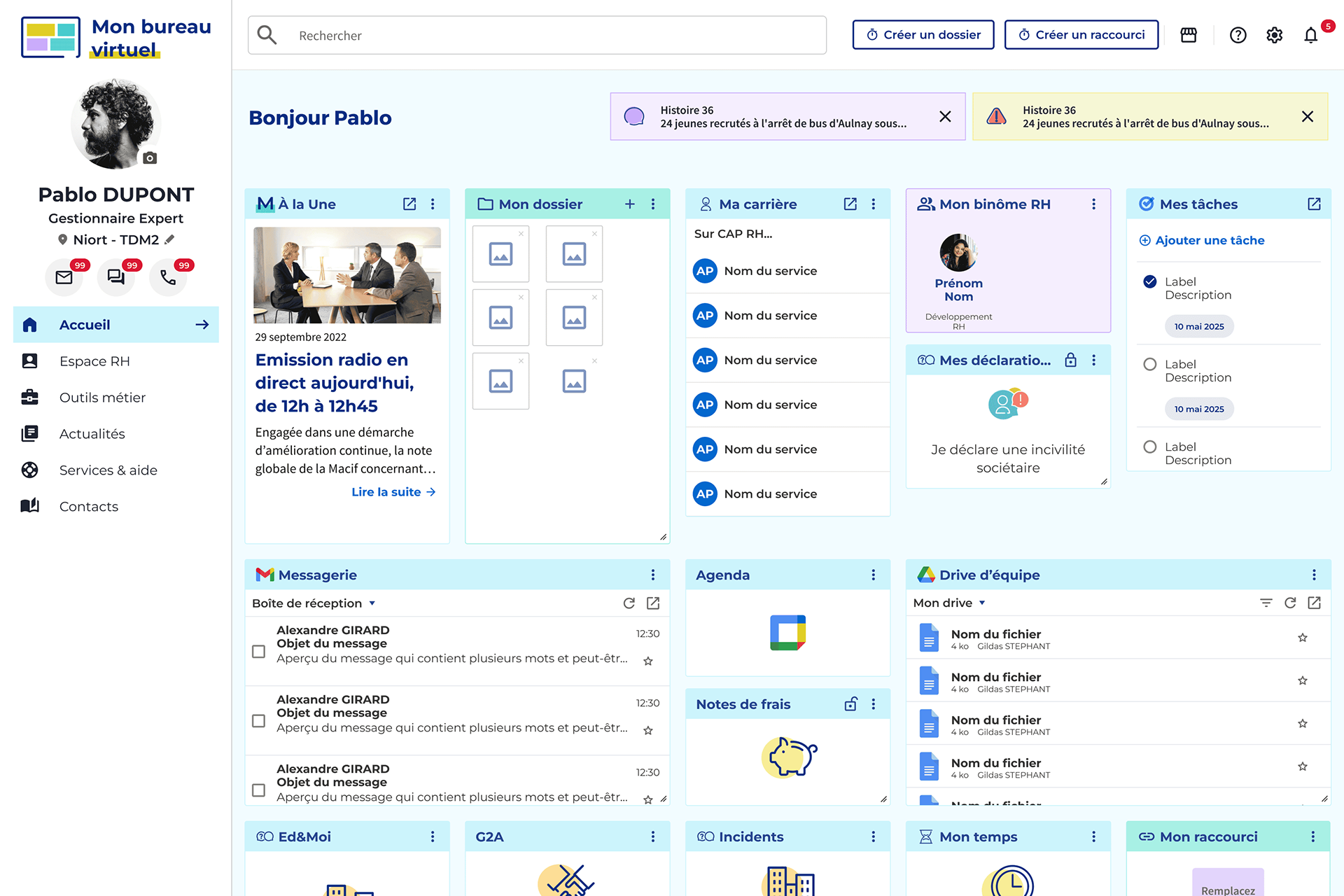Viewport: 1344px width, 896px height.
Task: Open the Ma carrière three-dot menu
Action: click(873, 204)
